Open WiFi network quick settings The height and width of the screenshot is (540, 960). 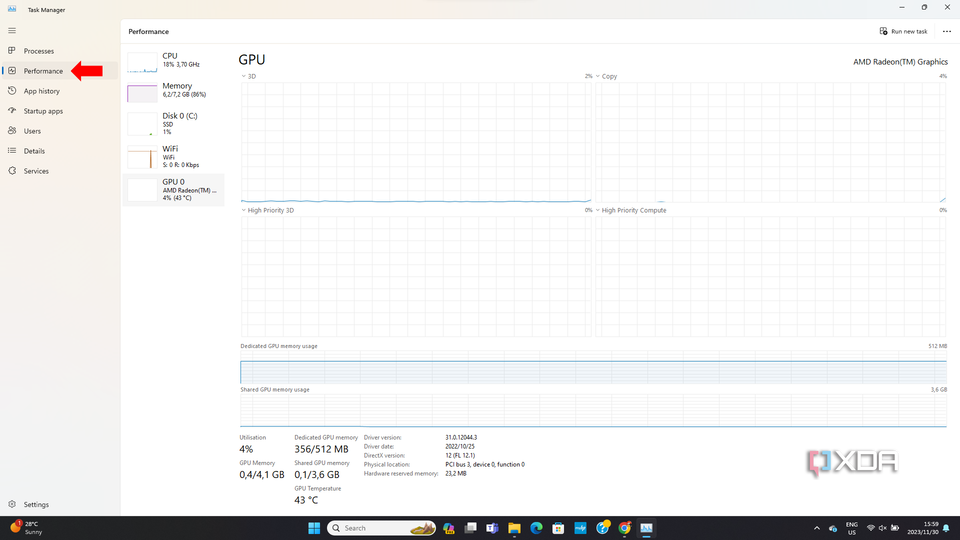coord(871,528)
